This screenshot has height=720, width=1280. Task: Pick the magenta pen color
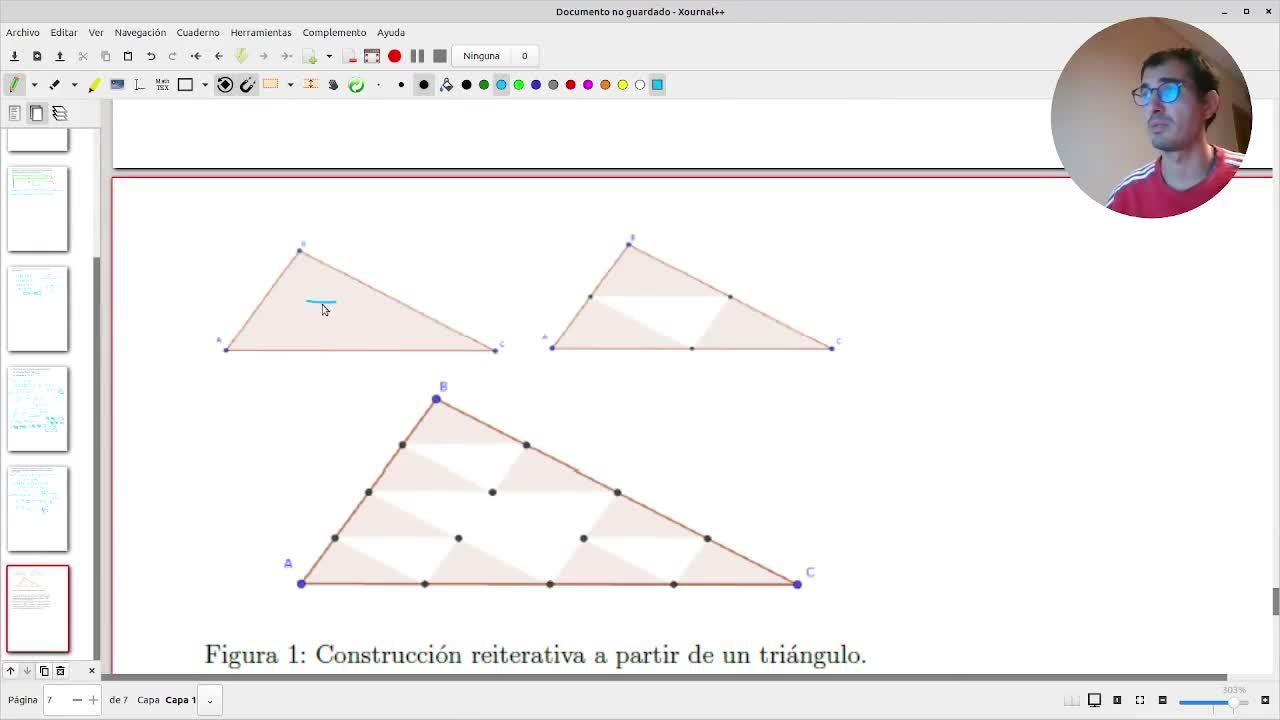(x=588, y=85)
